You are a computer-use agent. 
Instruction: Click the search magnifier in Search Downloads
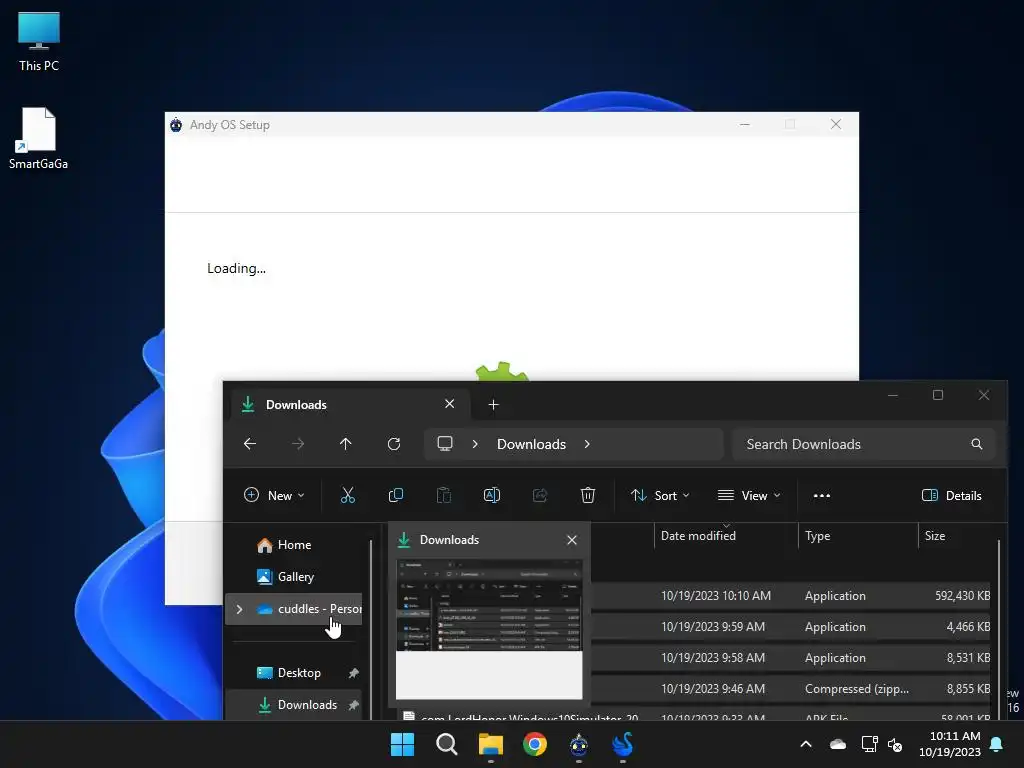(x=977, y=444)
